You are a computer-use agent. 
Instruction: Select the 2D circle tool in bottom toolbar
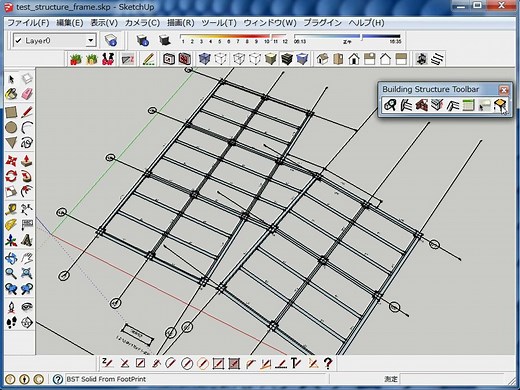point(187,363)
